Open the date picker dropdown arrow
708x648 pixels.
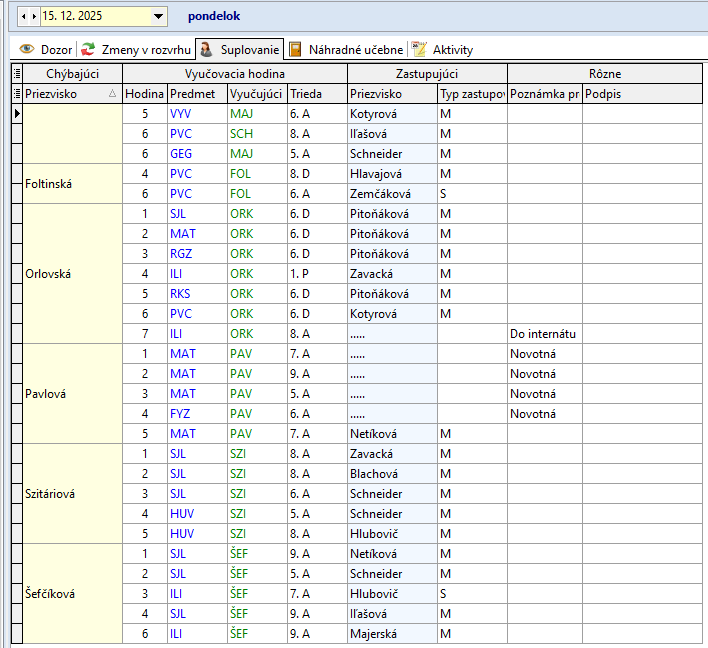coord(159,16)
